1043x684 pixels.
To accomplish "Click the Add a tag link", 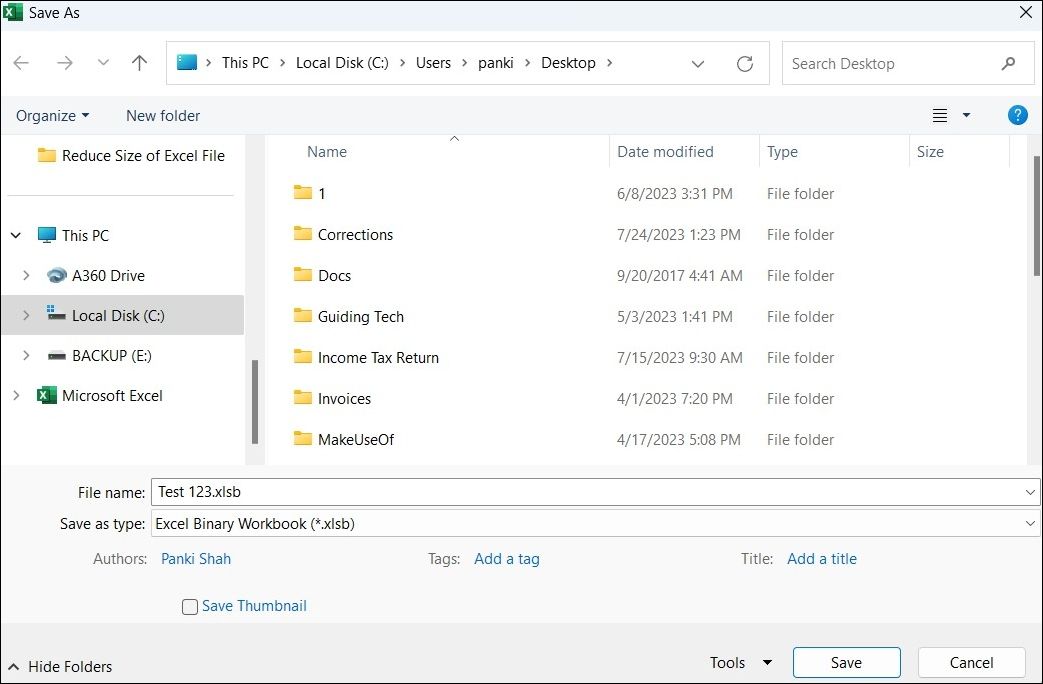I will 506,559.
